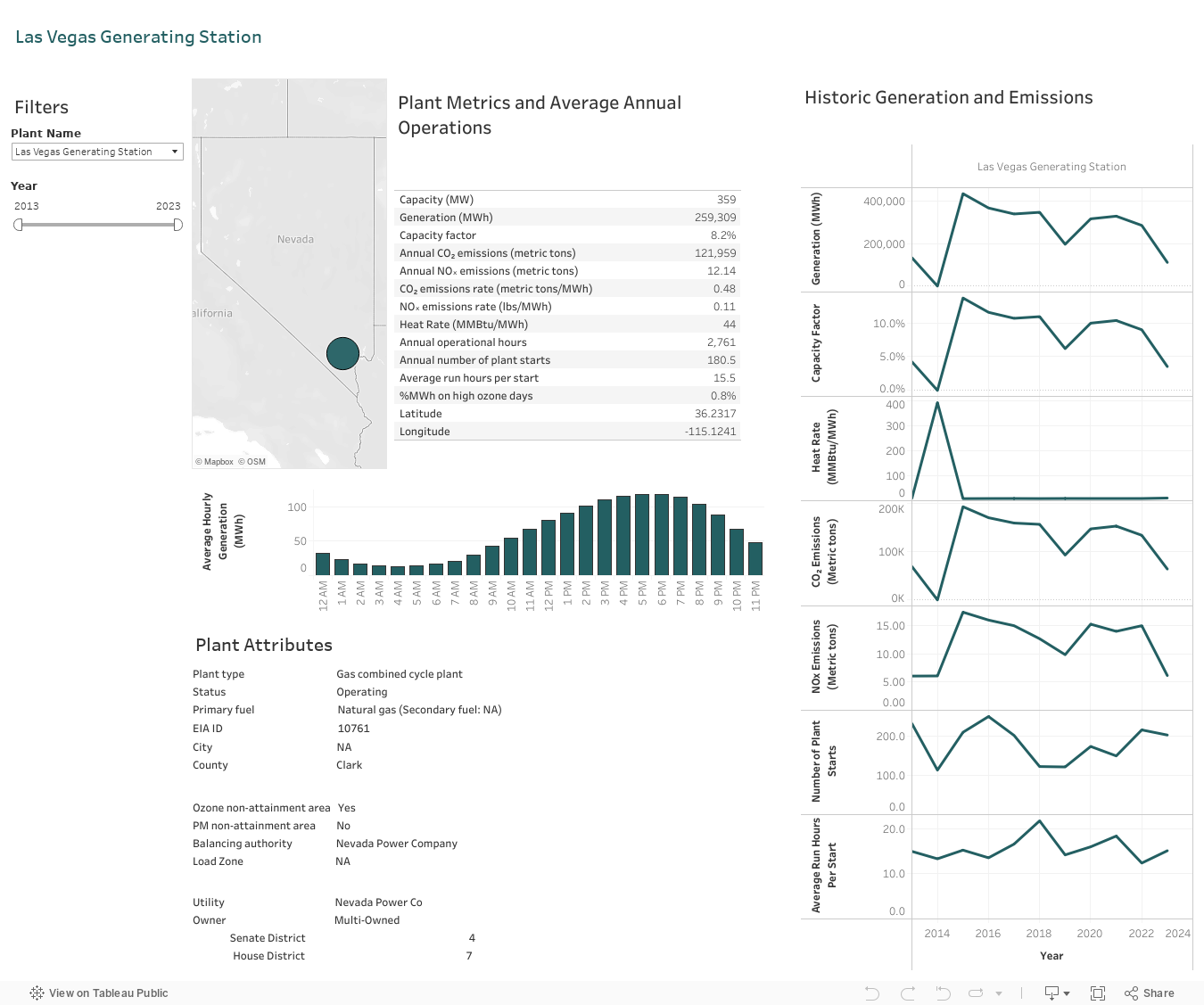Screen dimensions: 1204x1005
Task: Click the Senate District label
Action: [x=268, y=938]
